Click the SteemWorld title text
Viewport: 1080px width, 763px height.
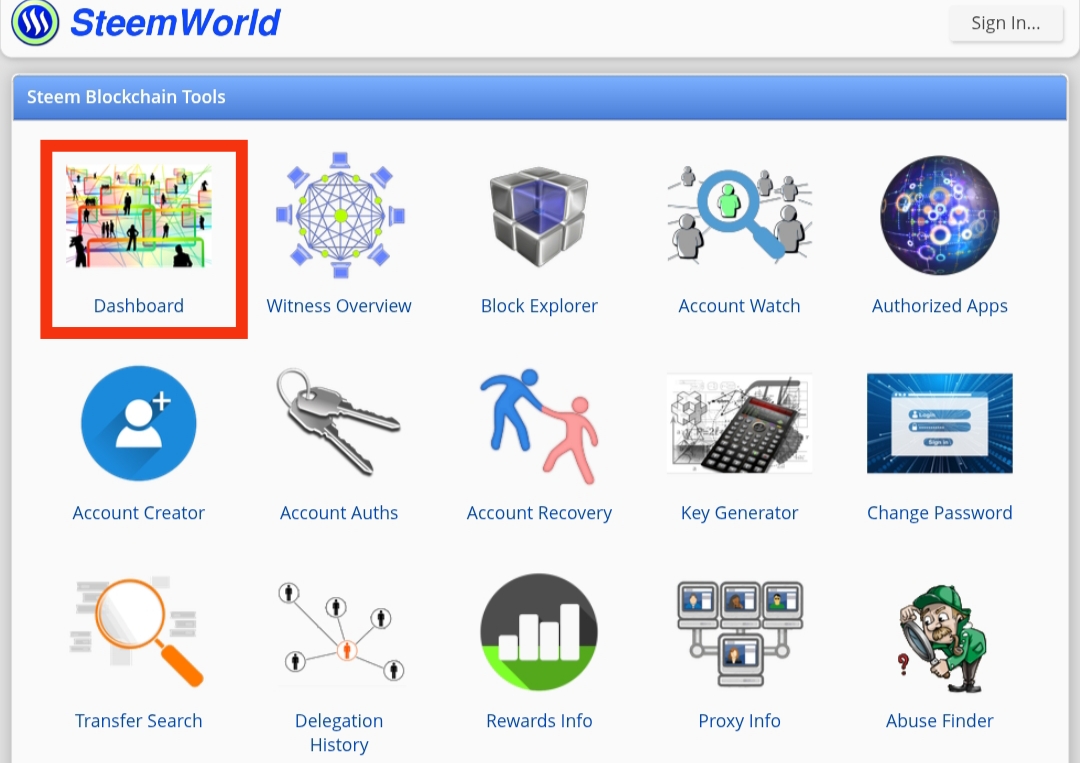point(176,23)
